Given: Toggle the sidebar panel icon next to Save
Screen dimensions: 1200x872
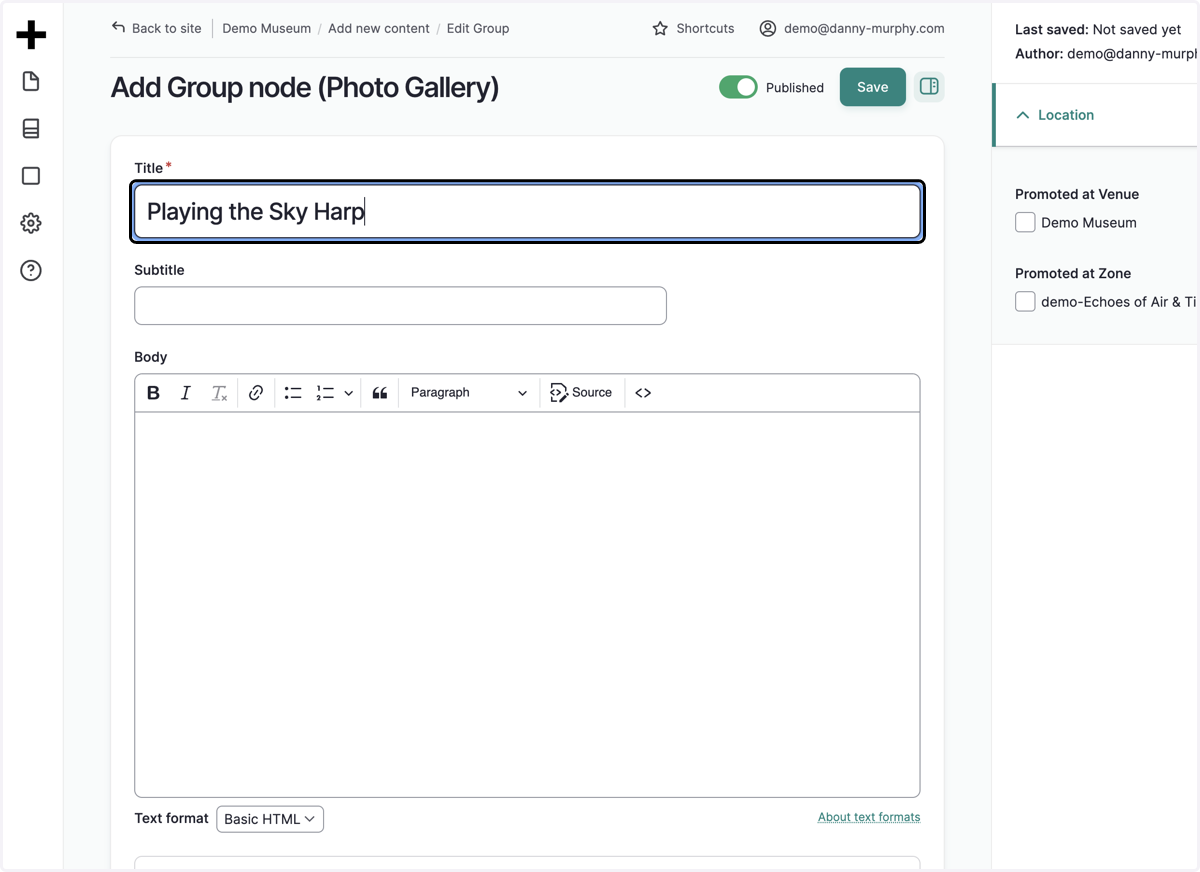Looking at the screenshot, I should [x=929, y=87].
